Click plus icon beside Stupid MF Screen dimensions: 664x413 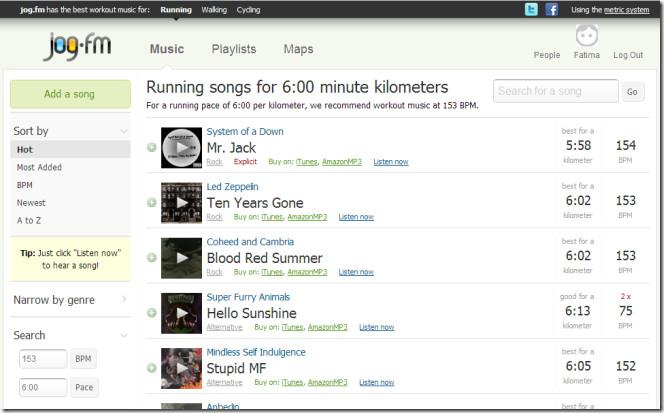(x=152, y=368)
